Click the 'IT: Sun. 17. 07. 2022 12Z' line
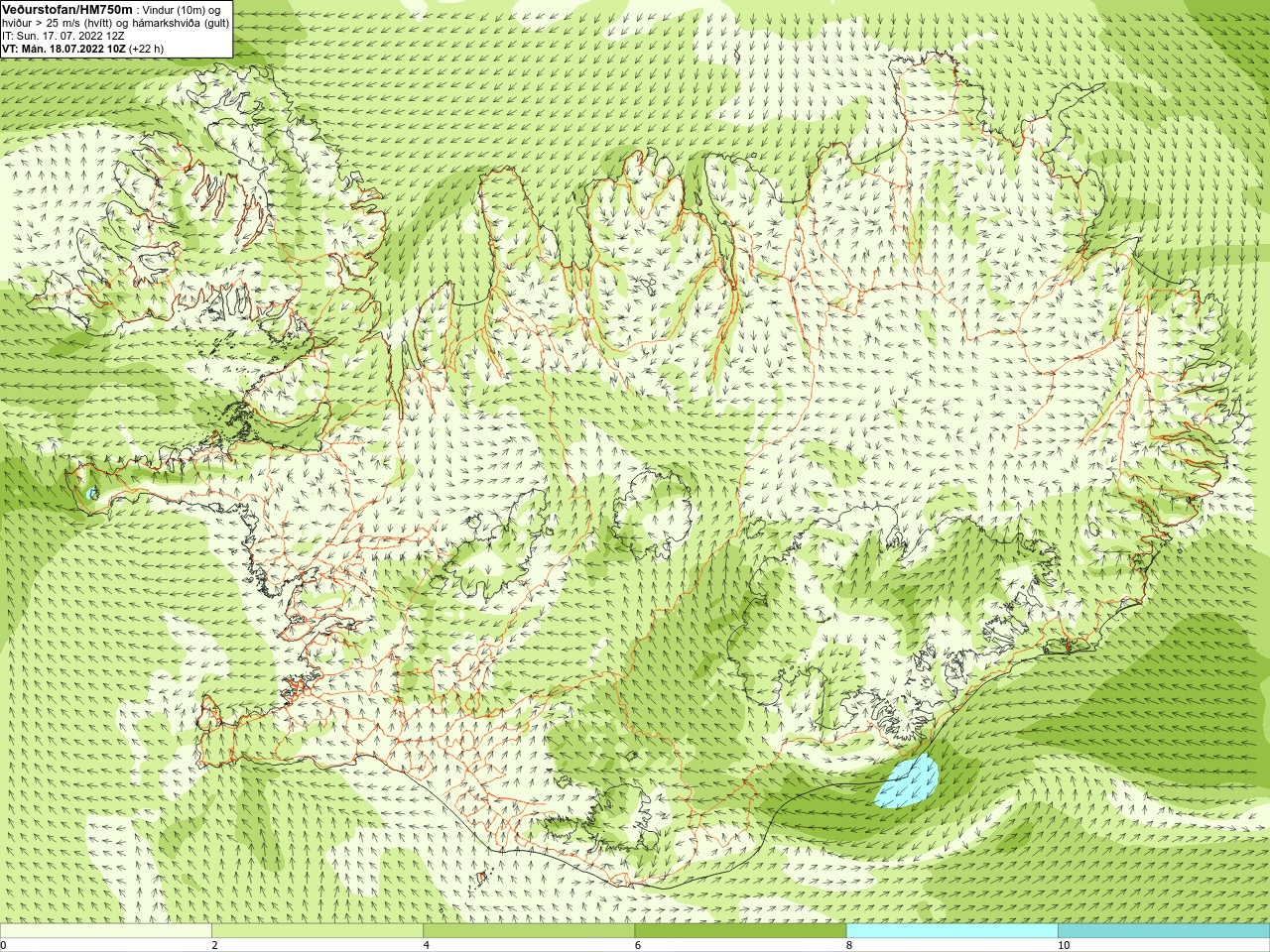1270x952 pixels. click(63, 35)
